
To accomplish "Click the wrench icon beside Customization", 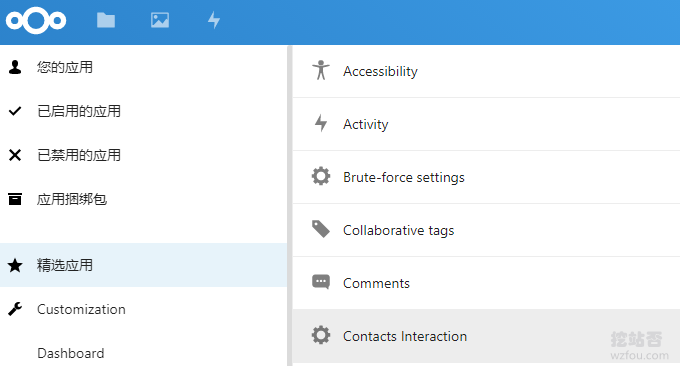I will pyautogui.click(x=15, y=309).
